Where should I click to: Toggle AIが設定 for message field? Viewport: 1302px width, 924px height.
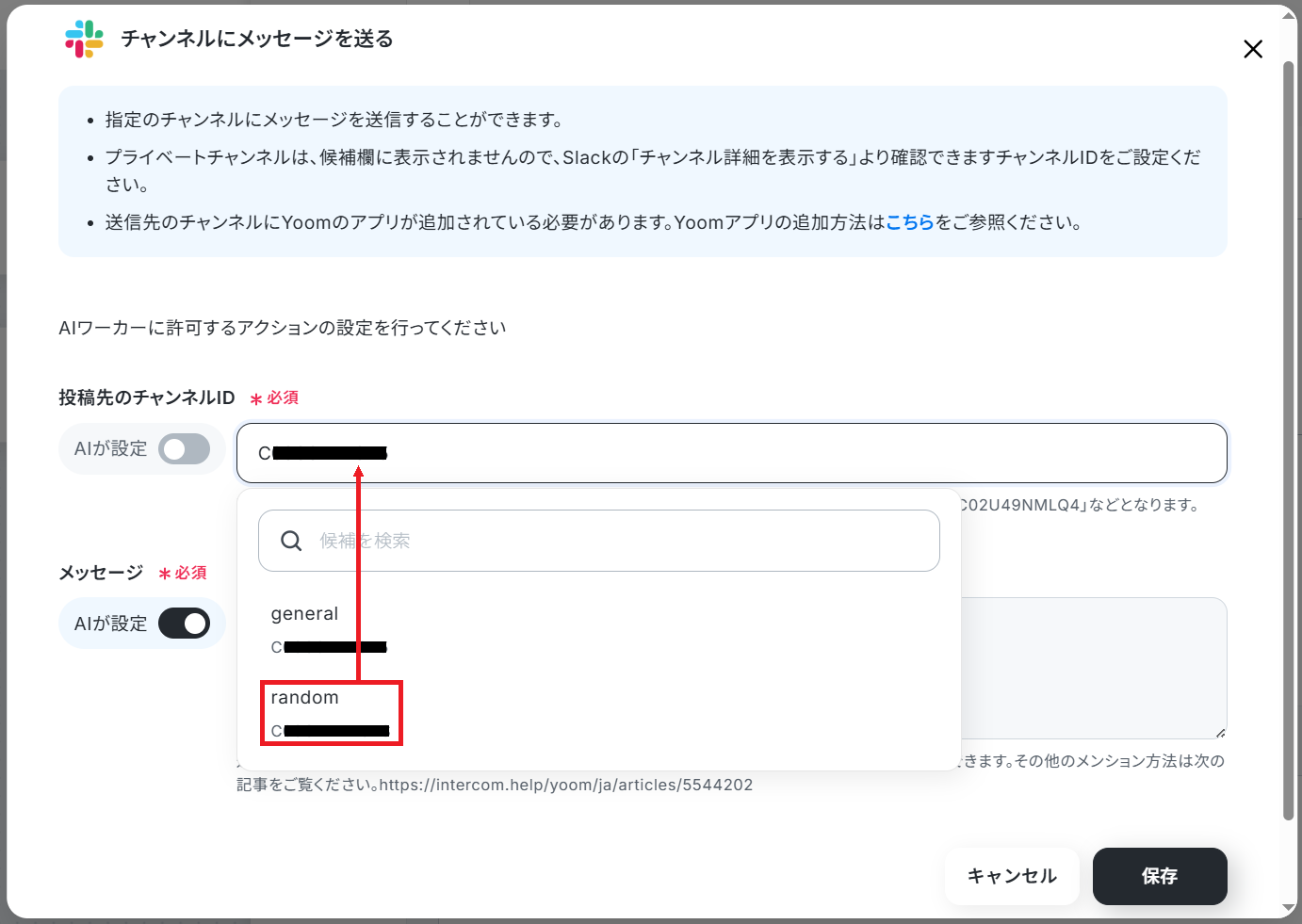click(184, 624)
